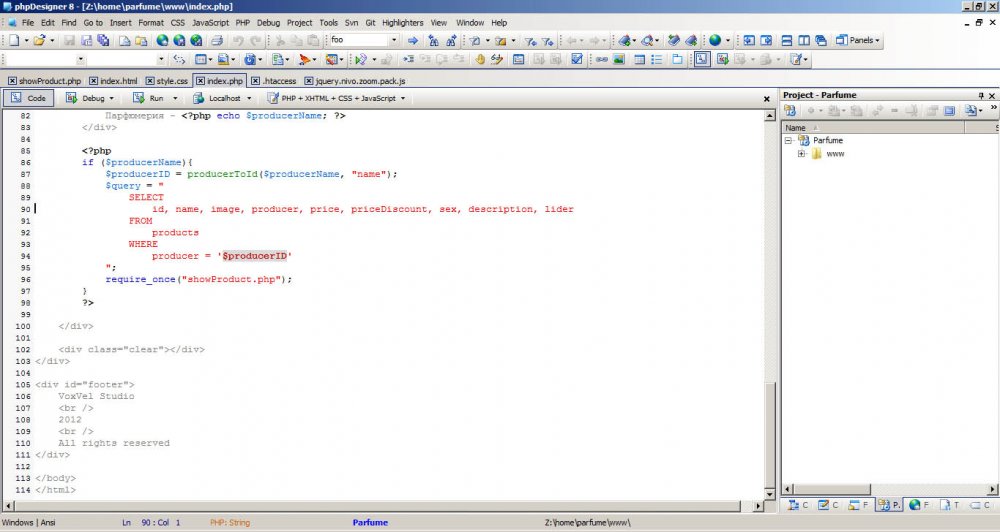
Task: Click the Debug button
Action: pyautogui.click(x=85, y=98)
